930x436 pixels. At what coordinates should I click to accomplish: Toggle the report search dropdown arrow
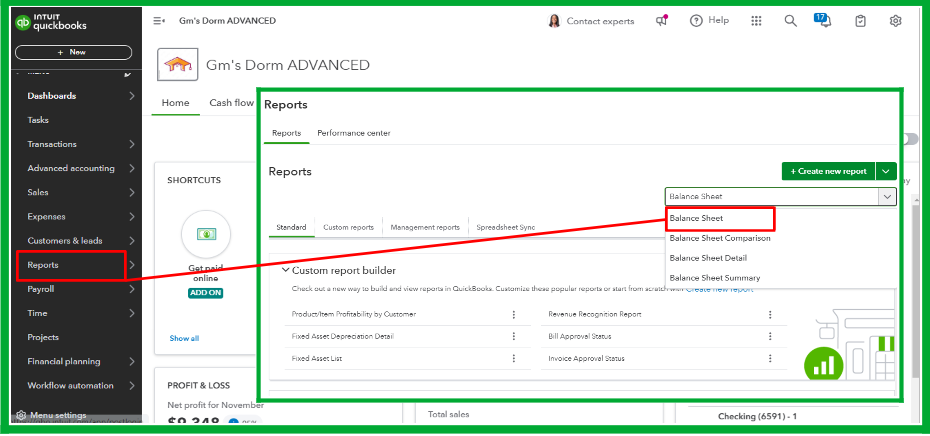[887, 196]
